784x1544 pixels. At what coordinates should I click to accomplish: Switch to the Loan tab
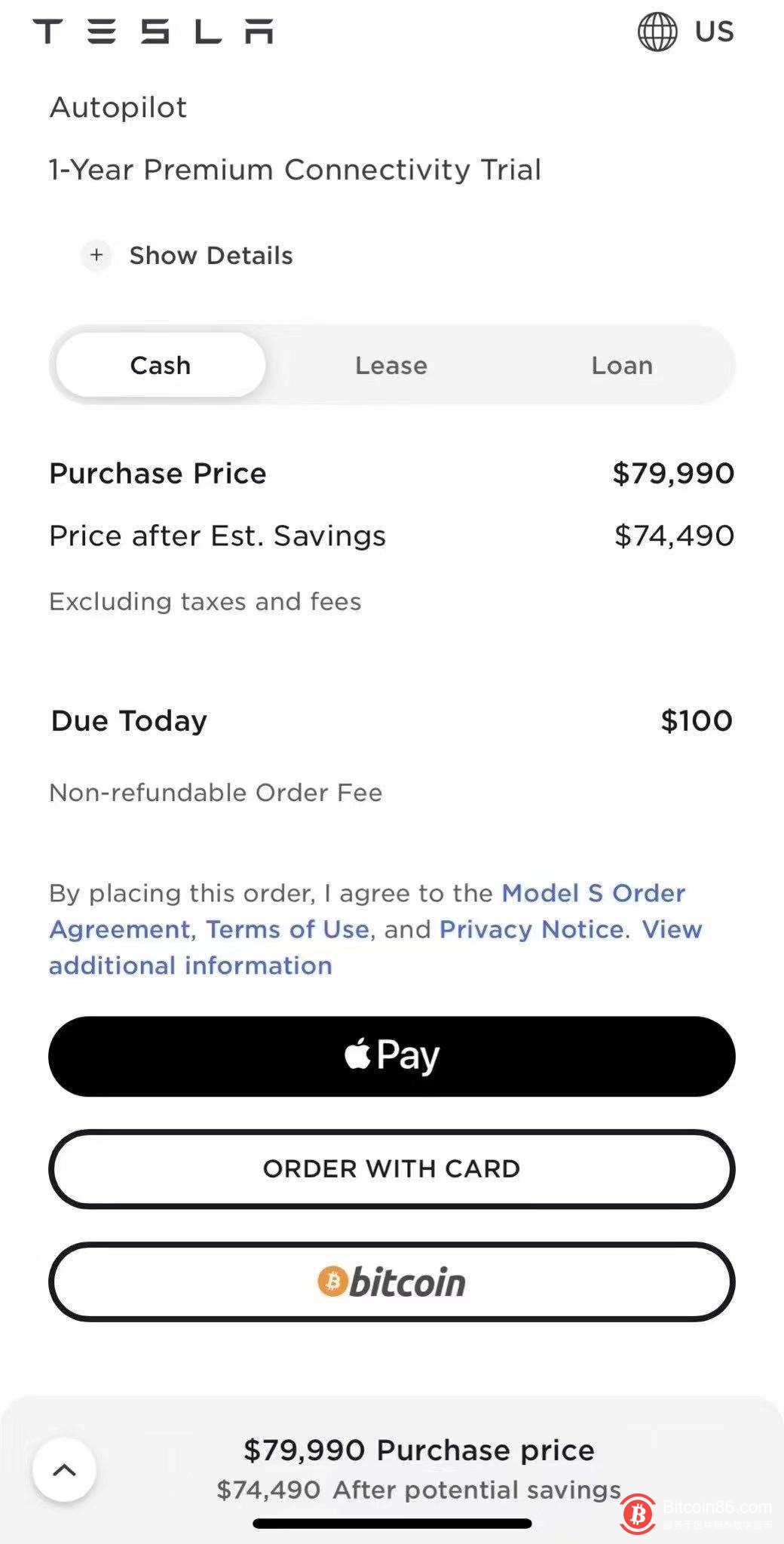622,365
